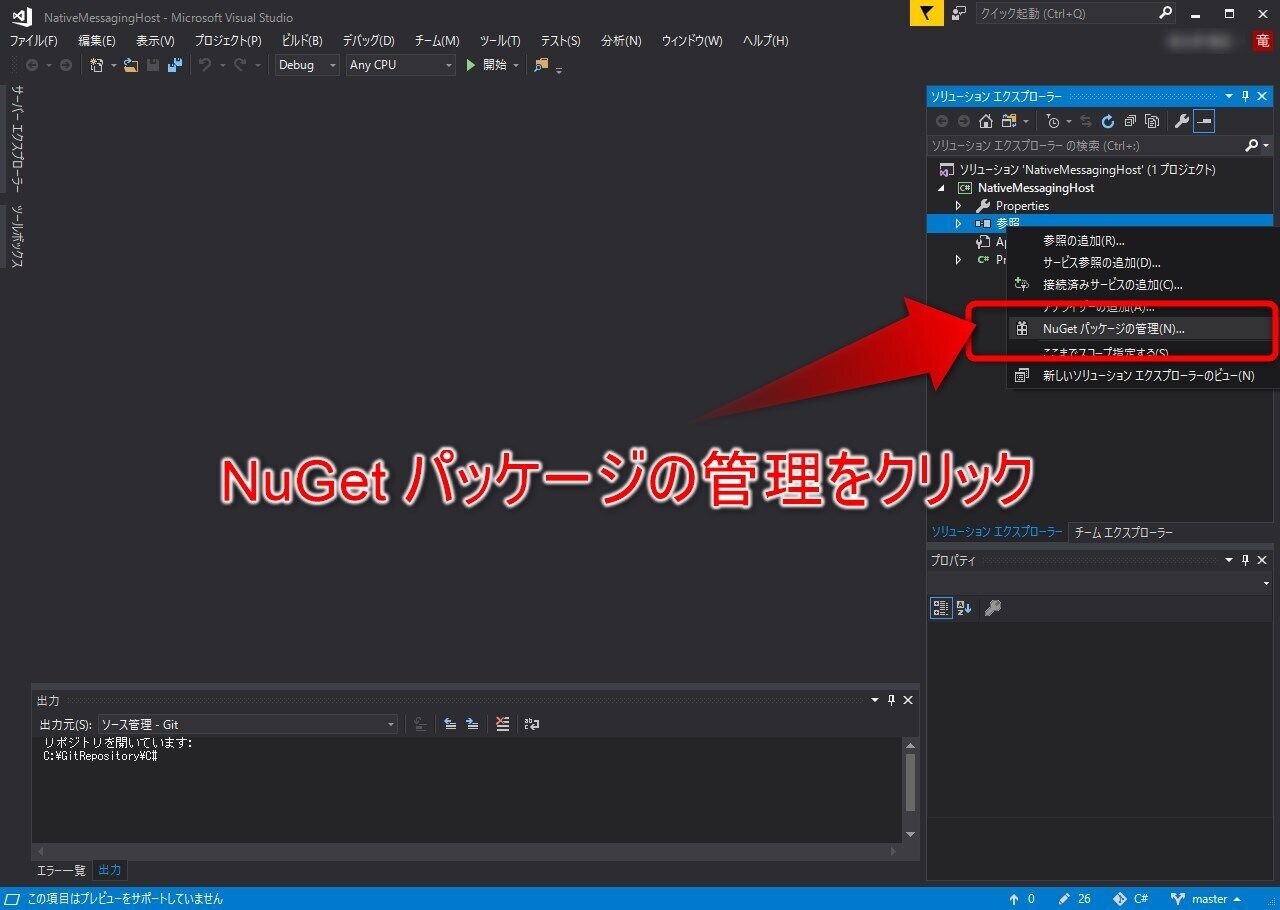
Task: Choose 接続済みサービスの追加(C)... from context menu
Action: click(1112, 285)
